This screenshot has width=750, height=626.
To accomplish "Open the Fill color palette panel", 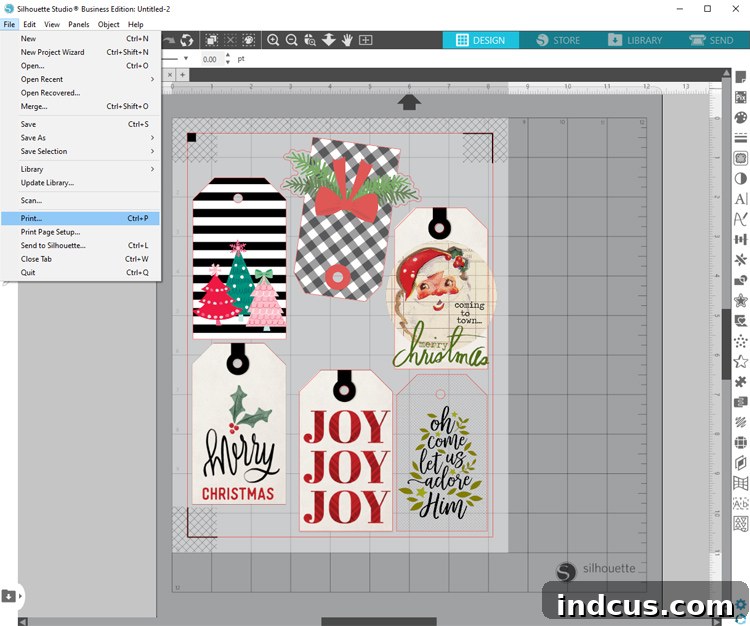I will click(740, 118).
